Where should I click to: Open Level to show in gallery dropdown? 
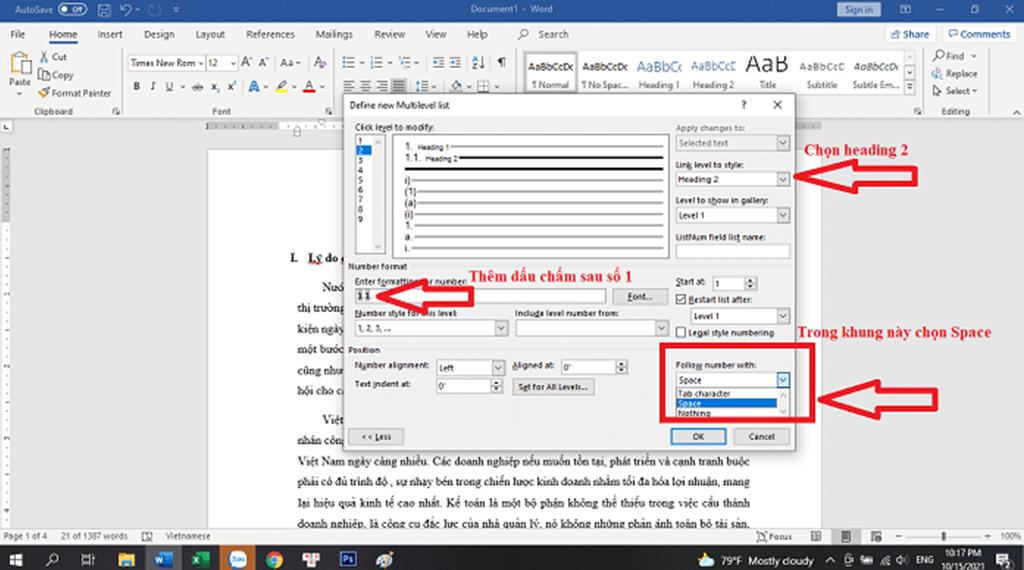[782, 215]
